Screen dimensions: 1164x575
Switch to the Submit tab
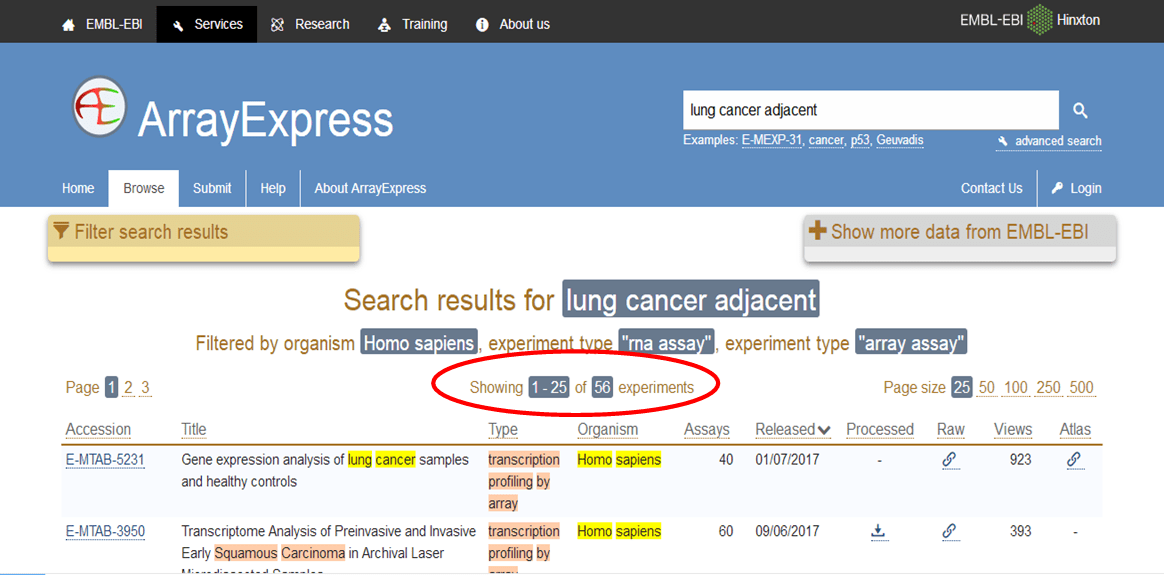212,188
